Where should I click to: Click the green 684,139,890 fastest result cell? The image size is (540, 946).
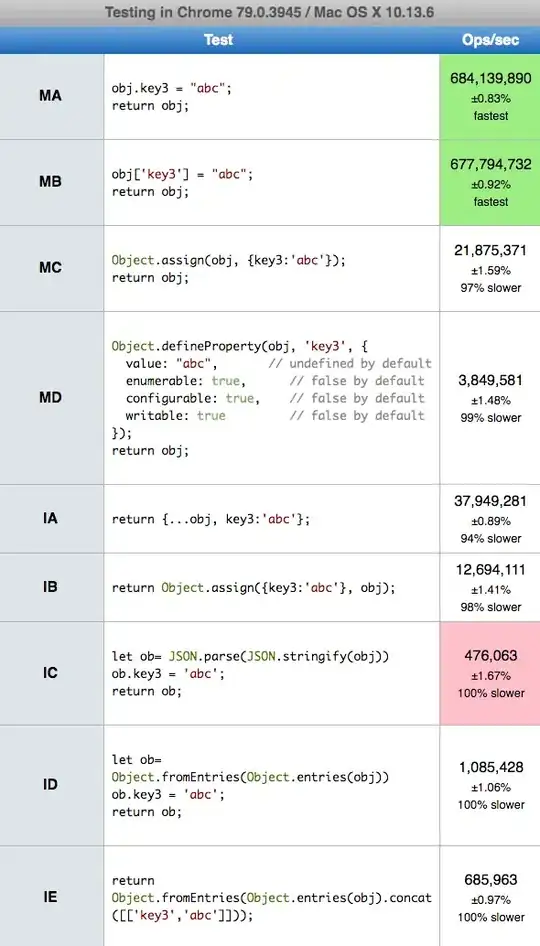tap(490, 97)
